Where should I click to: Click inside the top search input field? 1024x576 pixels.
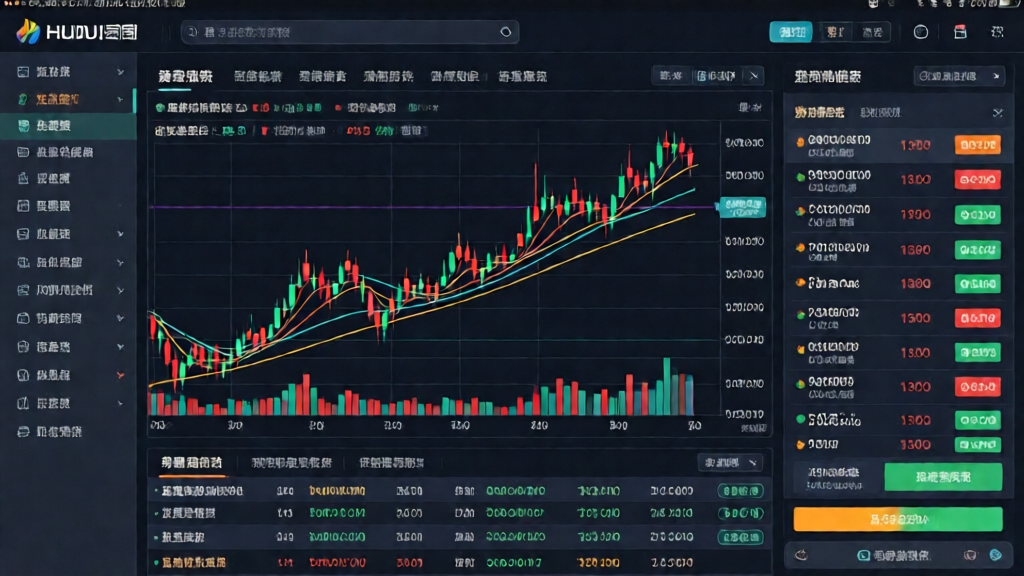[x=350, y=32]
